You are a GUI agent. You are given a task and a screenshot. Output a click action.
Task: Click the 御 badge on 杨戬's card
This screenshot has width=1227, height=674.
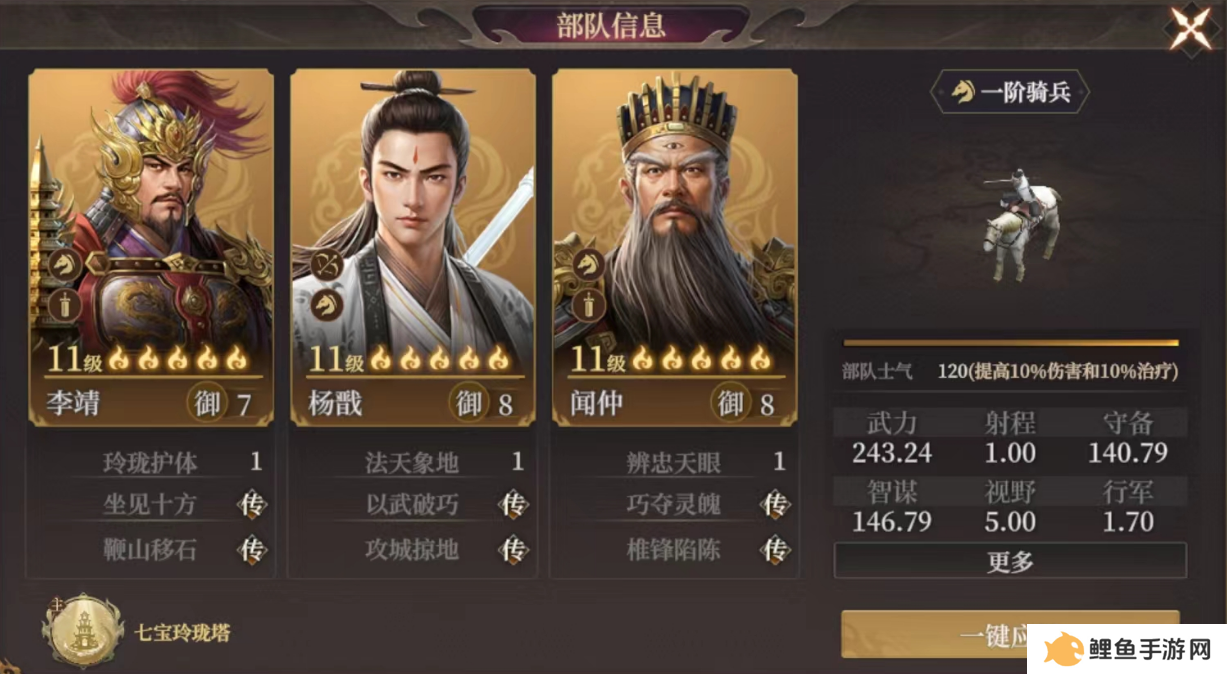pos(469,404)
